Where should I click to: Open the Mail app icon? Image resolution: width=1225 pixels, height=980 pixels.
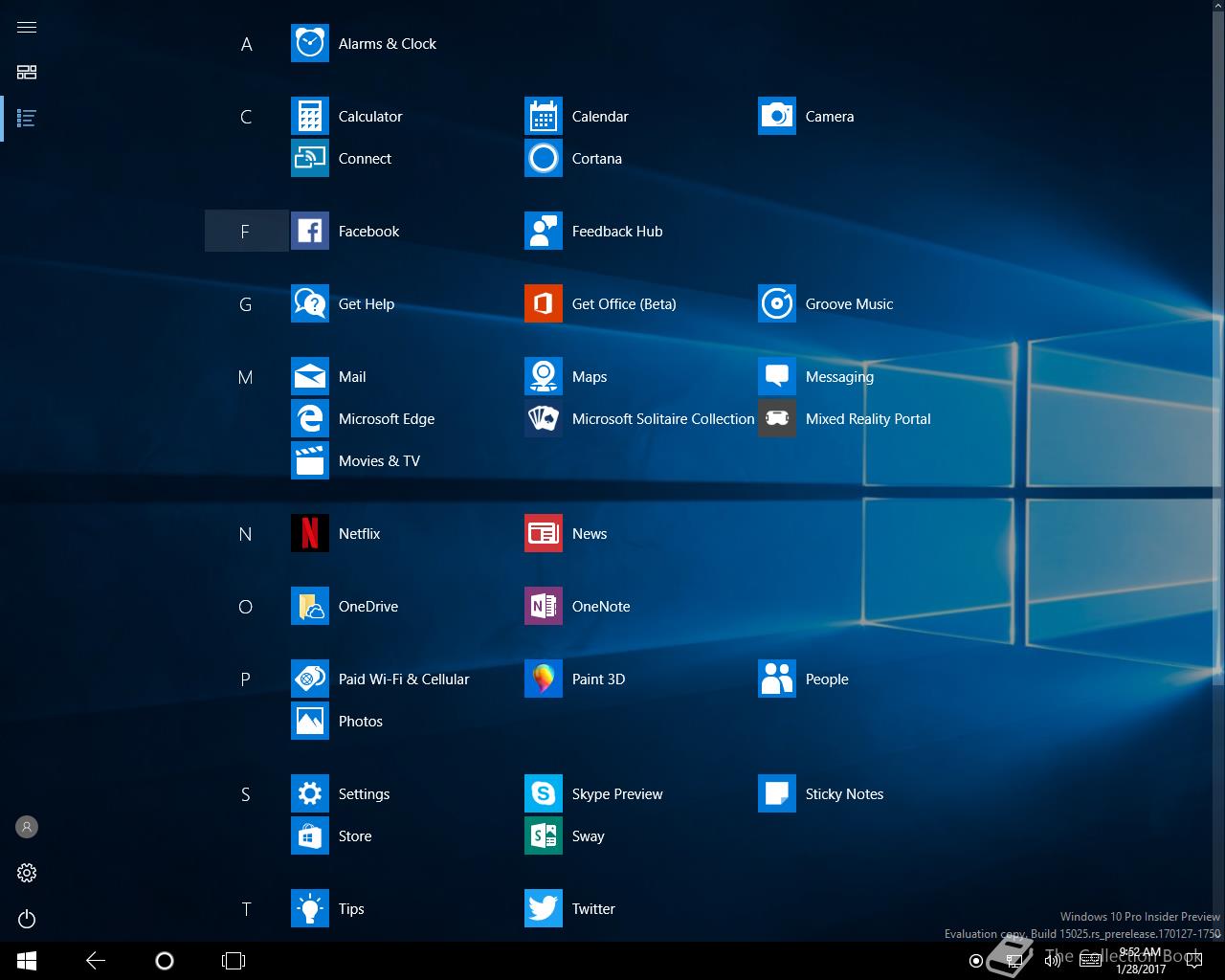pos(310,377)
